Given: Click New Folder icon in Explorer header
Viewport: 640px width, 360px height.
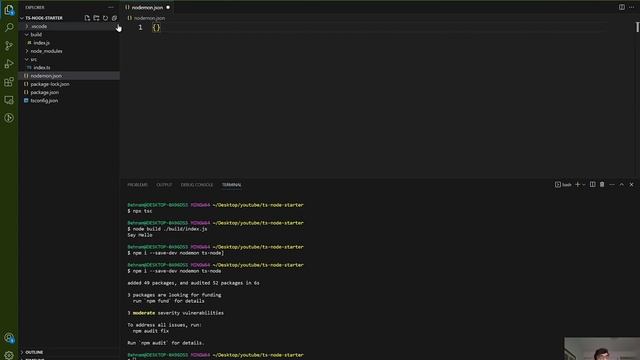Looking at the screenshot, I should [x=96, y=18].
